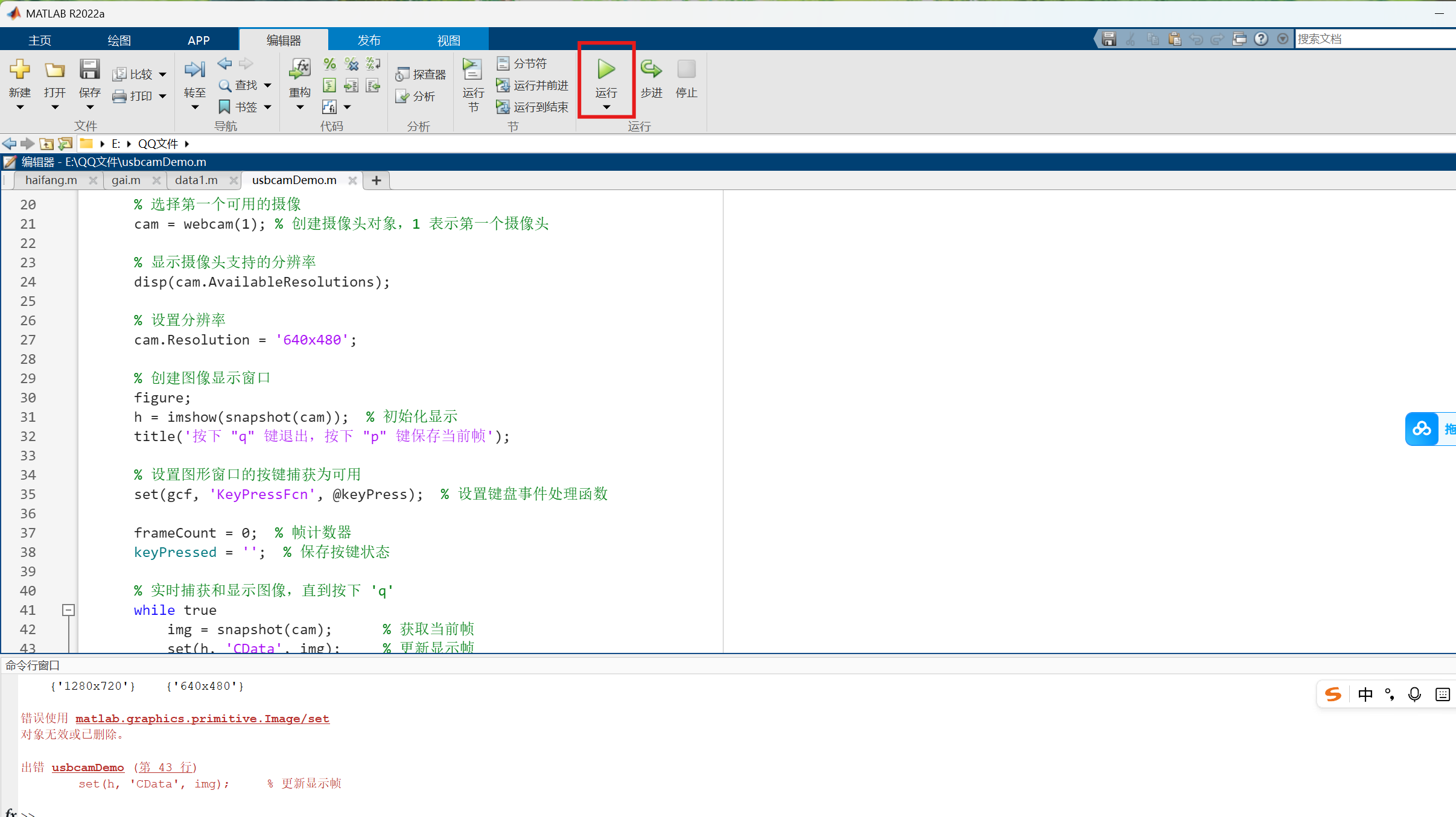
Task: Click the green Run button
Action: click(606, 70)
